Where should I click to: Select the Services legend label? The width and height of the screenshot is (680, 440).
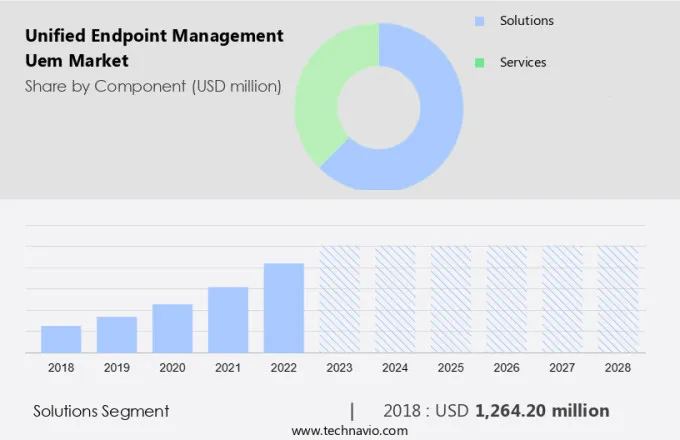point(523,62)
